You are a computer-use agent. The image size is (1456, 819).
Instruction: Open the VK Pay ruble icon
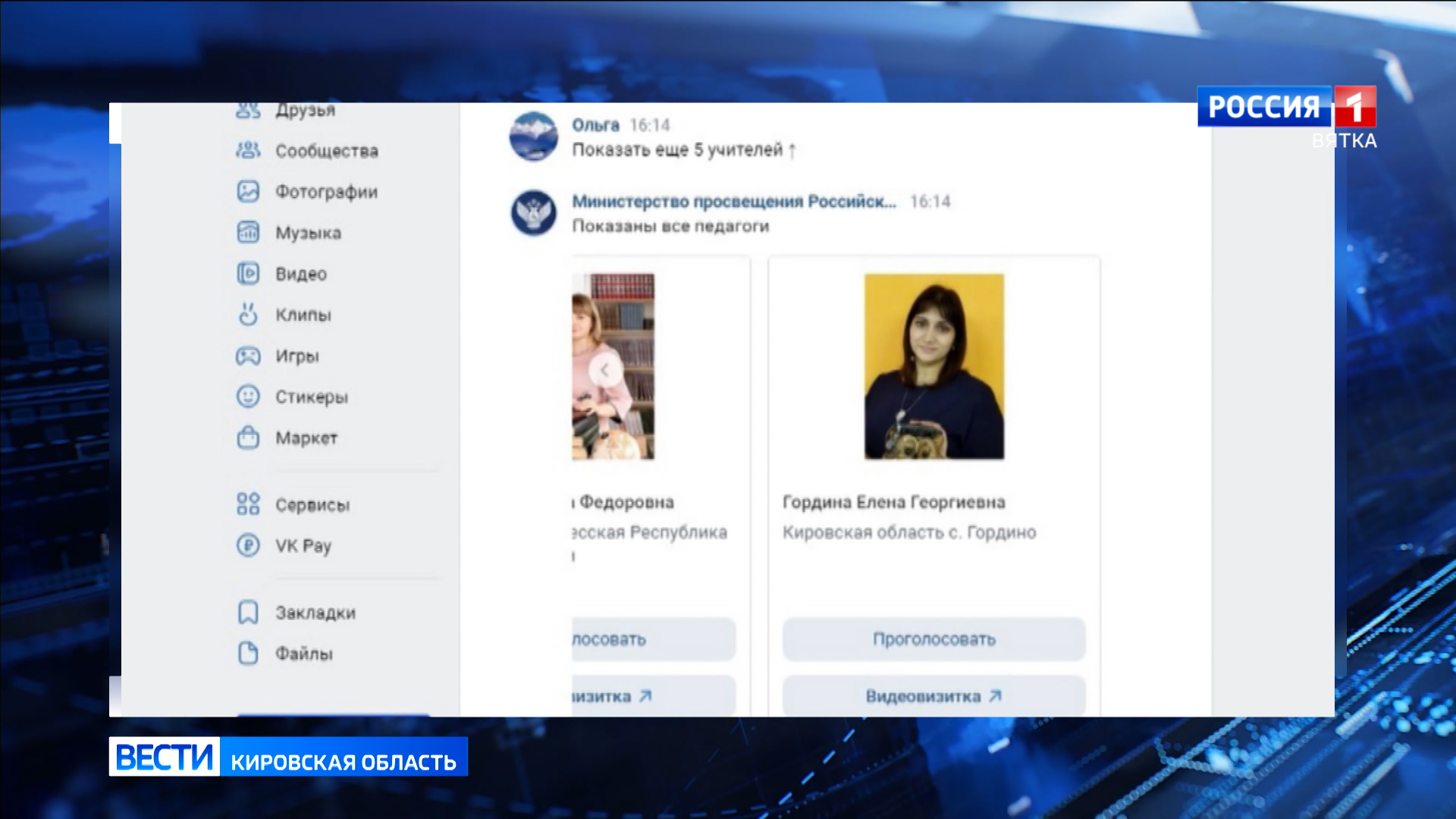click(248, 545)
